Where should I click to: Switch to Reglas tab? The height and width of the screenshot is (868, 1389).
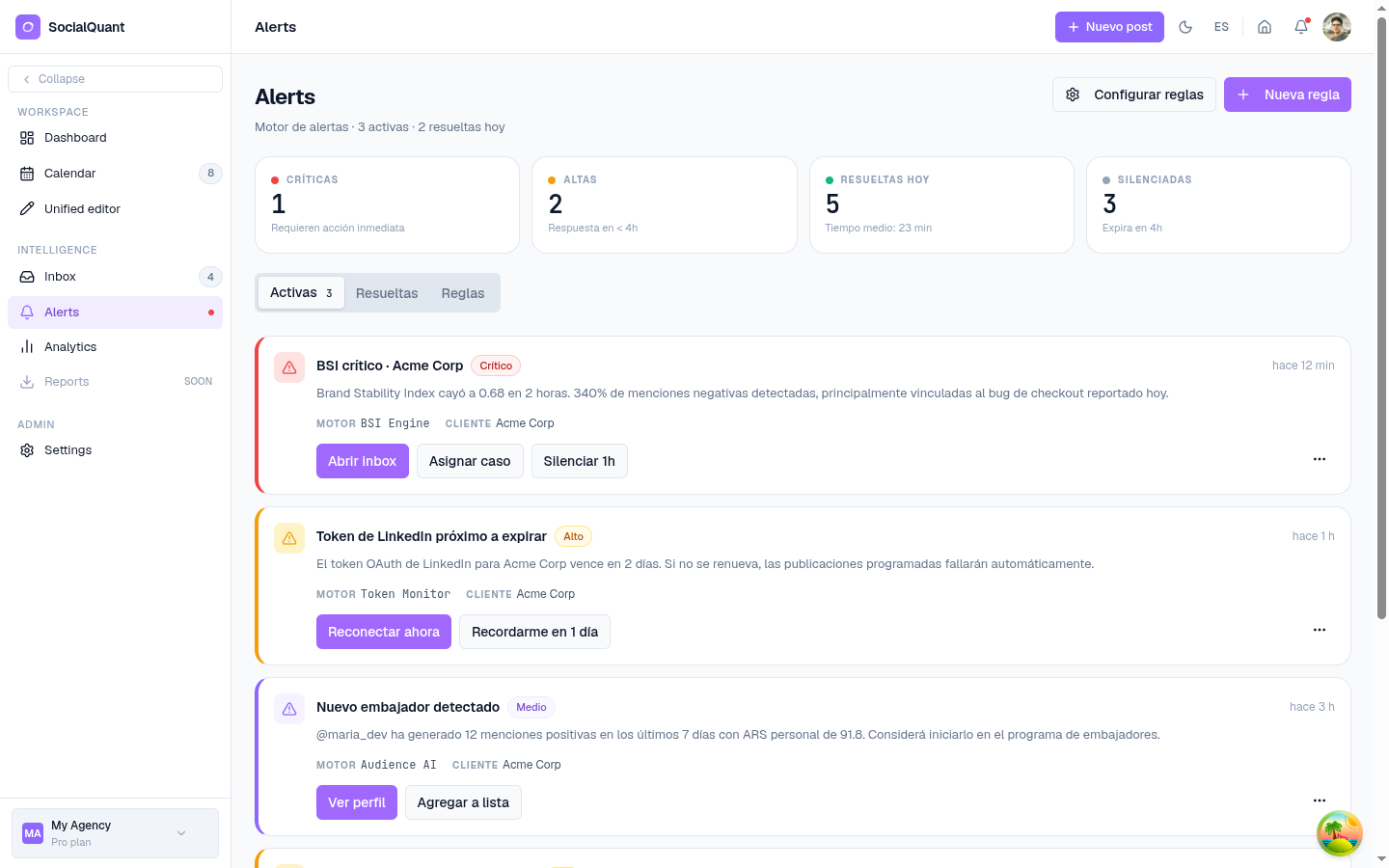coord(463,293)
